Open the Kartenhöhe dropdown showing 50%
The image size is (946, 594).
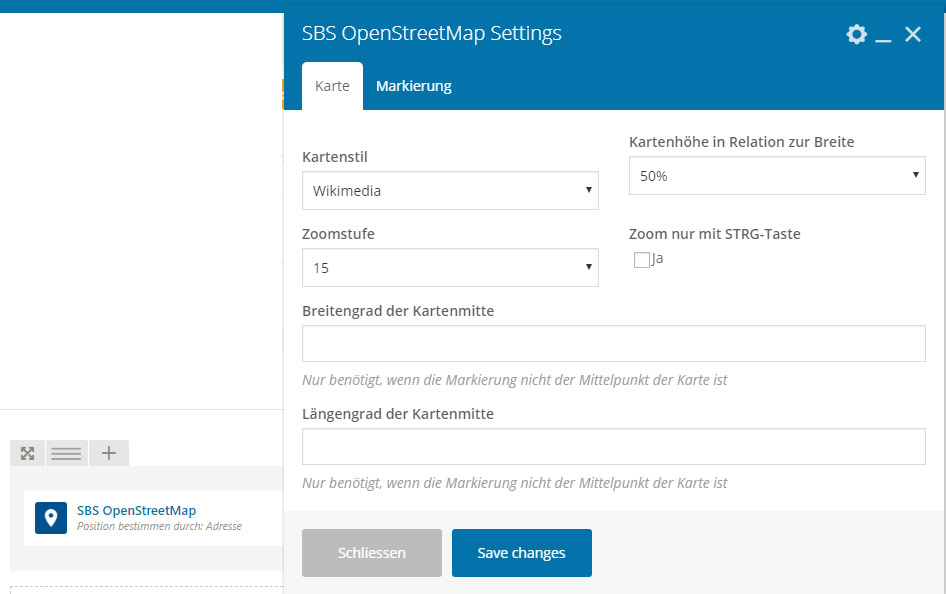(x=777, y=175)
